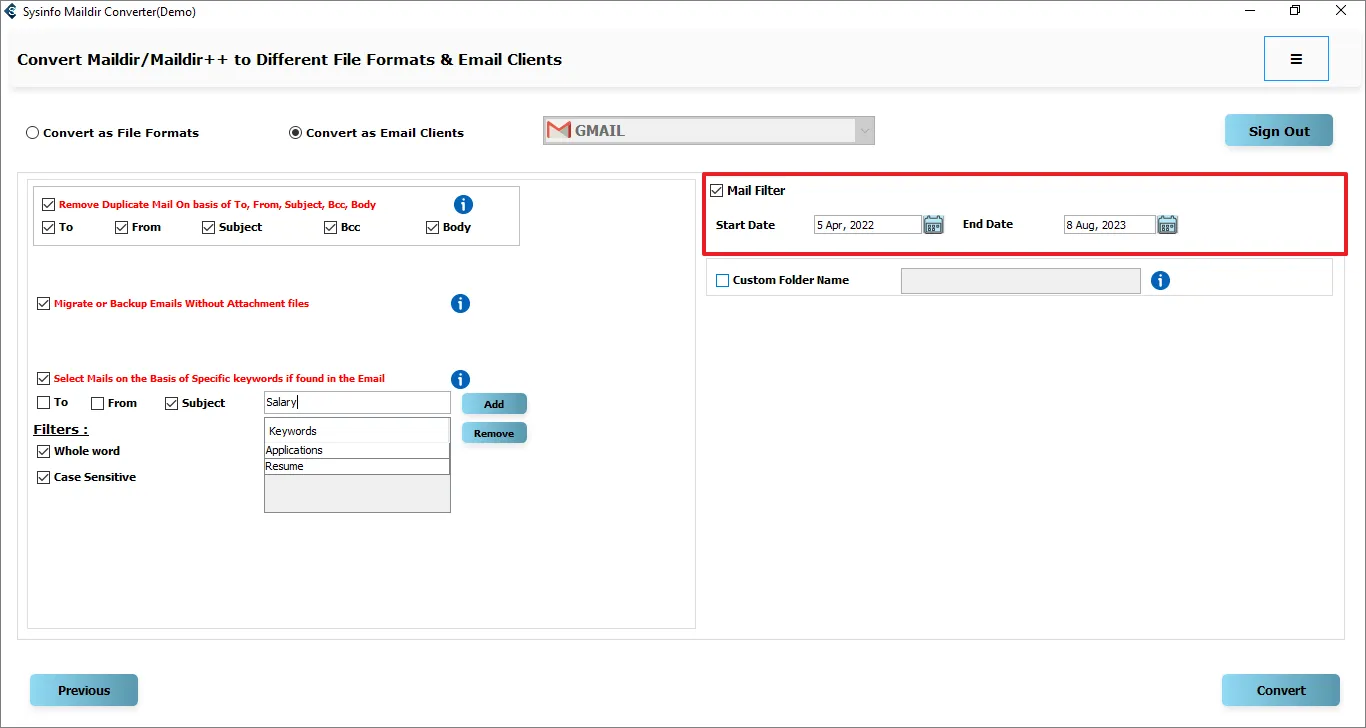Toggle the Case Sensitive filter
The image size is (1366, 728).
pos(43,478)
